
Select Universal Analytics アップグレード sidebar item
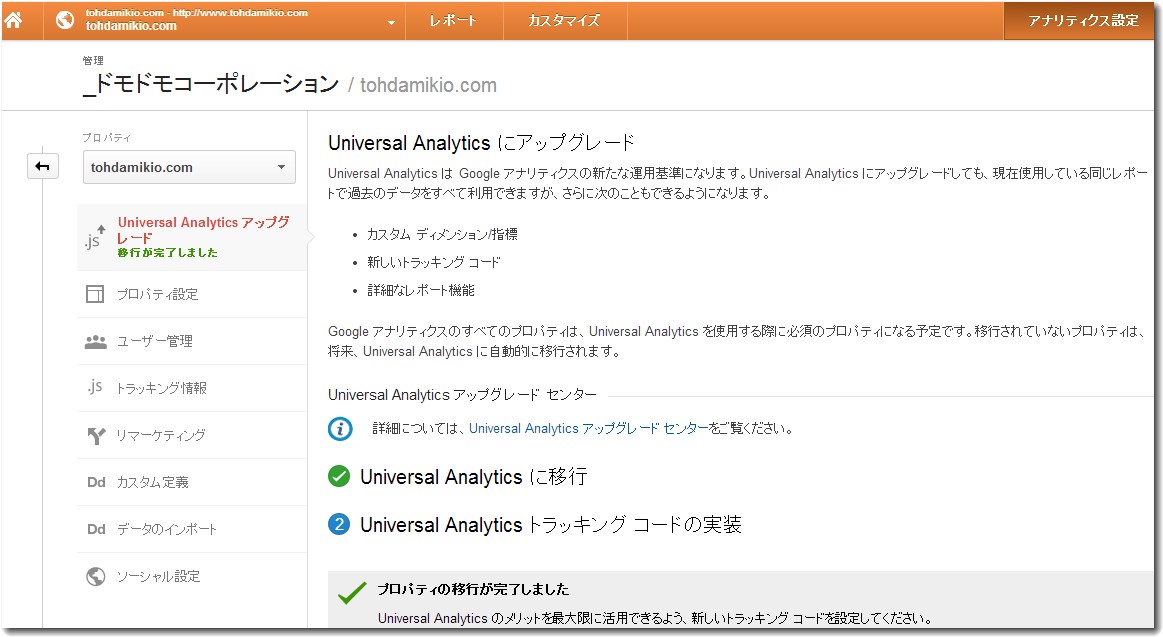click(203, 231)
